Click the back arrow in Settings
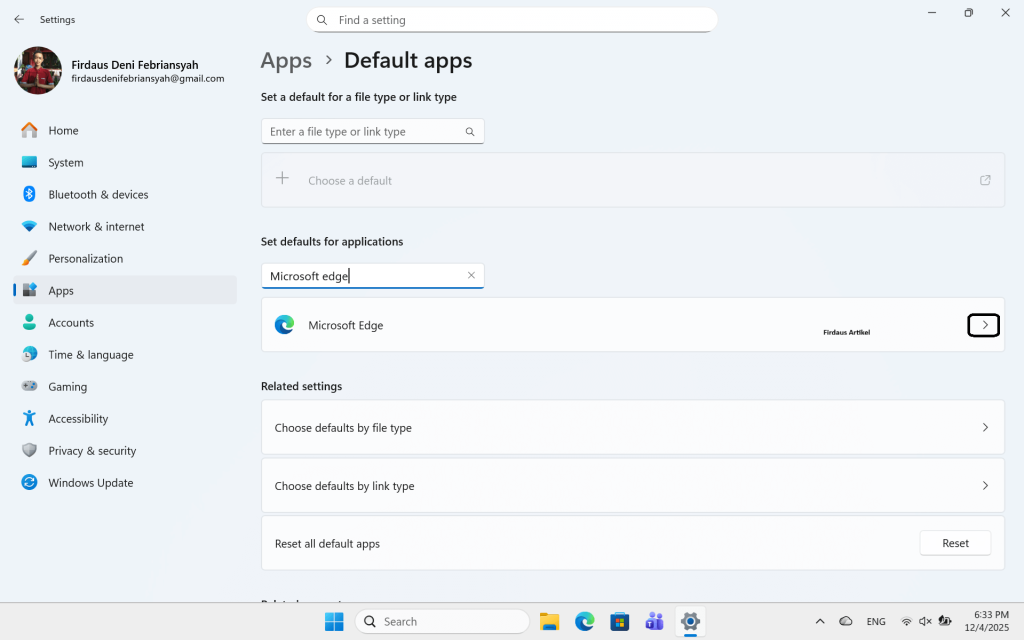 (19, 20)
